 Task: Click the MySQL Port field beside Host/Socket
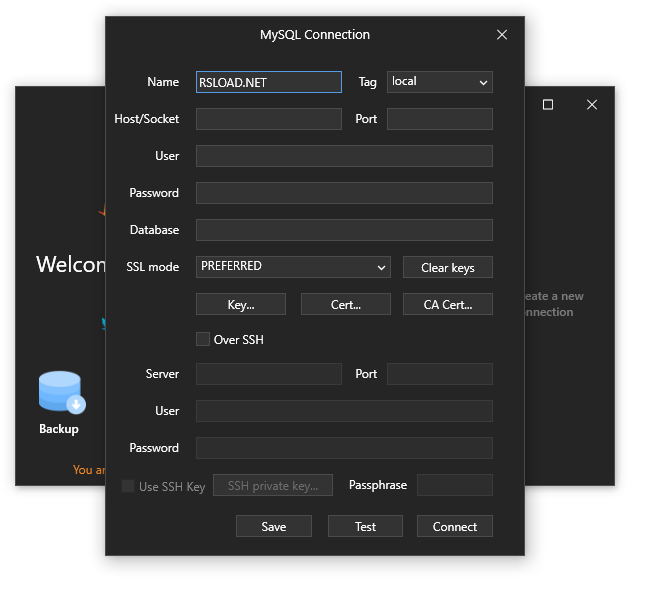(440, 119)
